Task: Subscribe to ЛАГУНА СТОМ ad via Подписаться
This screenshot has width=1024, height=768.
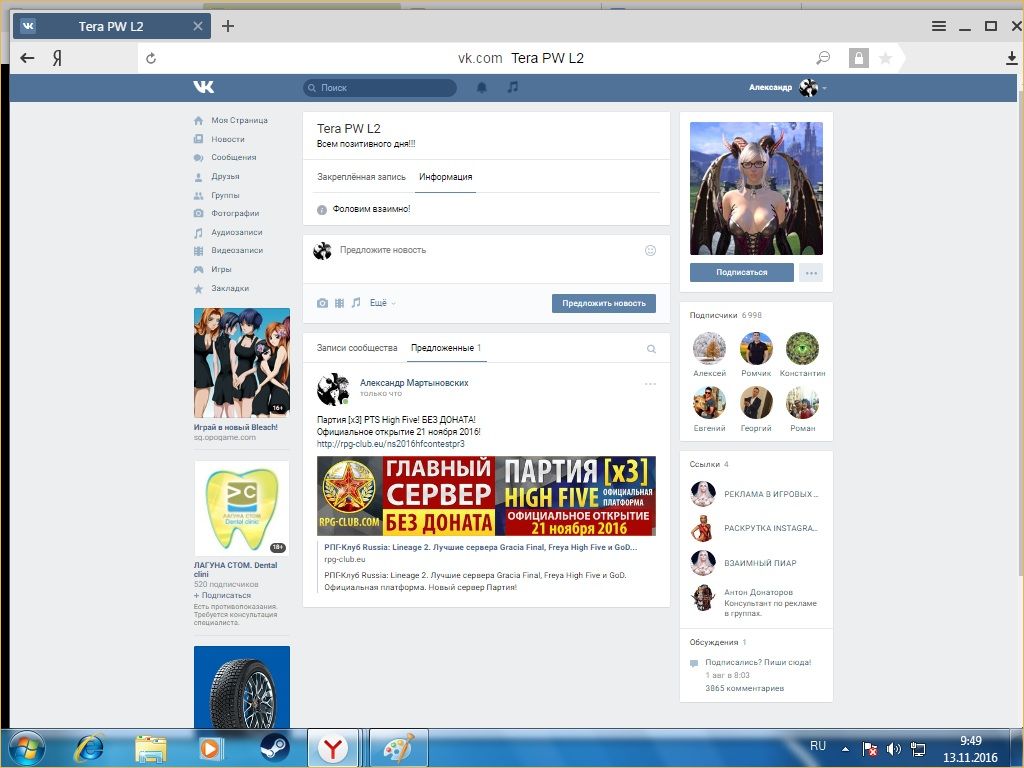Action: 222,596
